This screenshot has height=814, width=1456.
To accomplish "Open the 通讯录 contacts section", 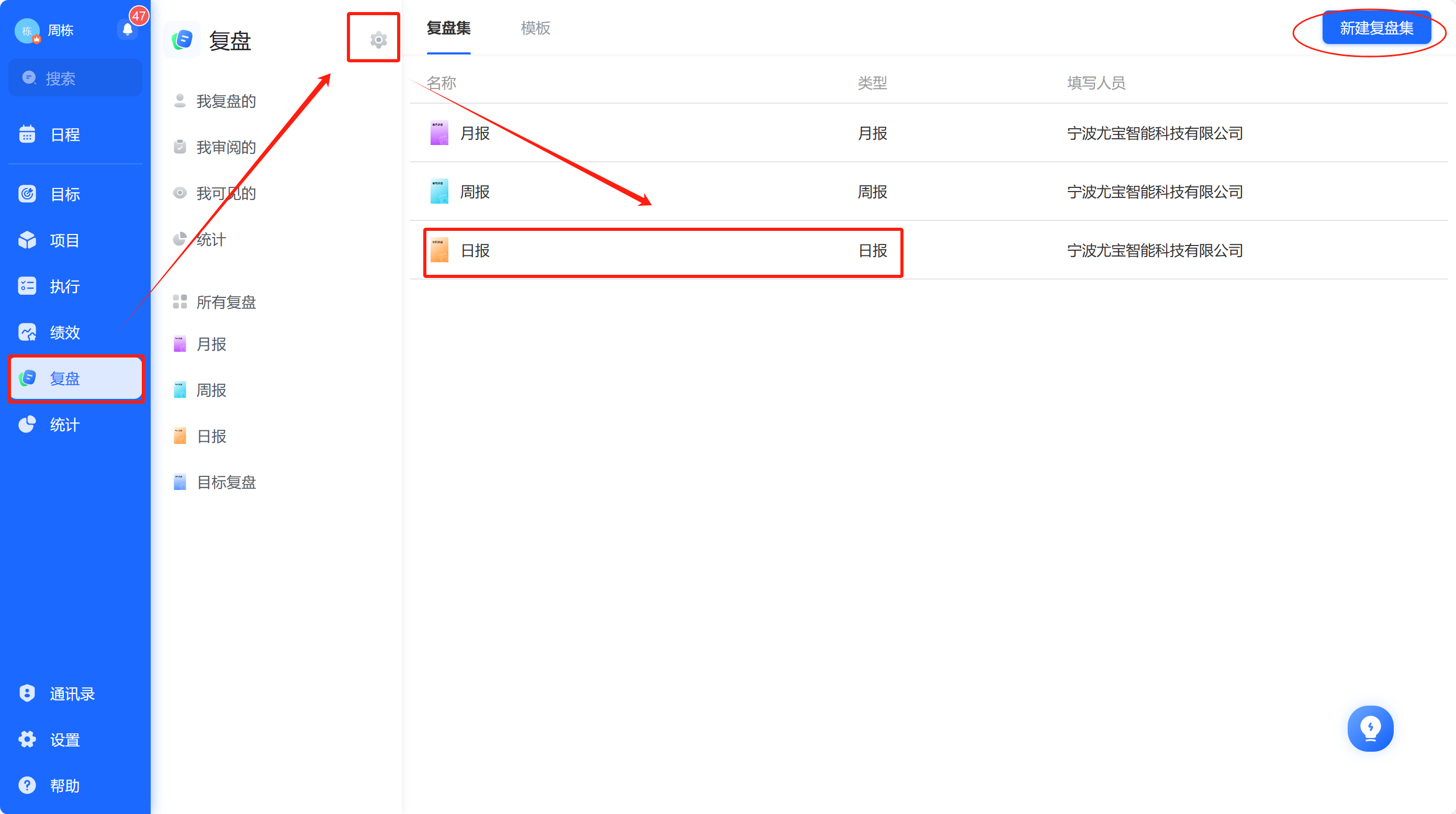I will point(75,694).
